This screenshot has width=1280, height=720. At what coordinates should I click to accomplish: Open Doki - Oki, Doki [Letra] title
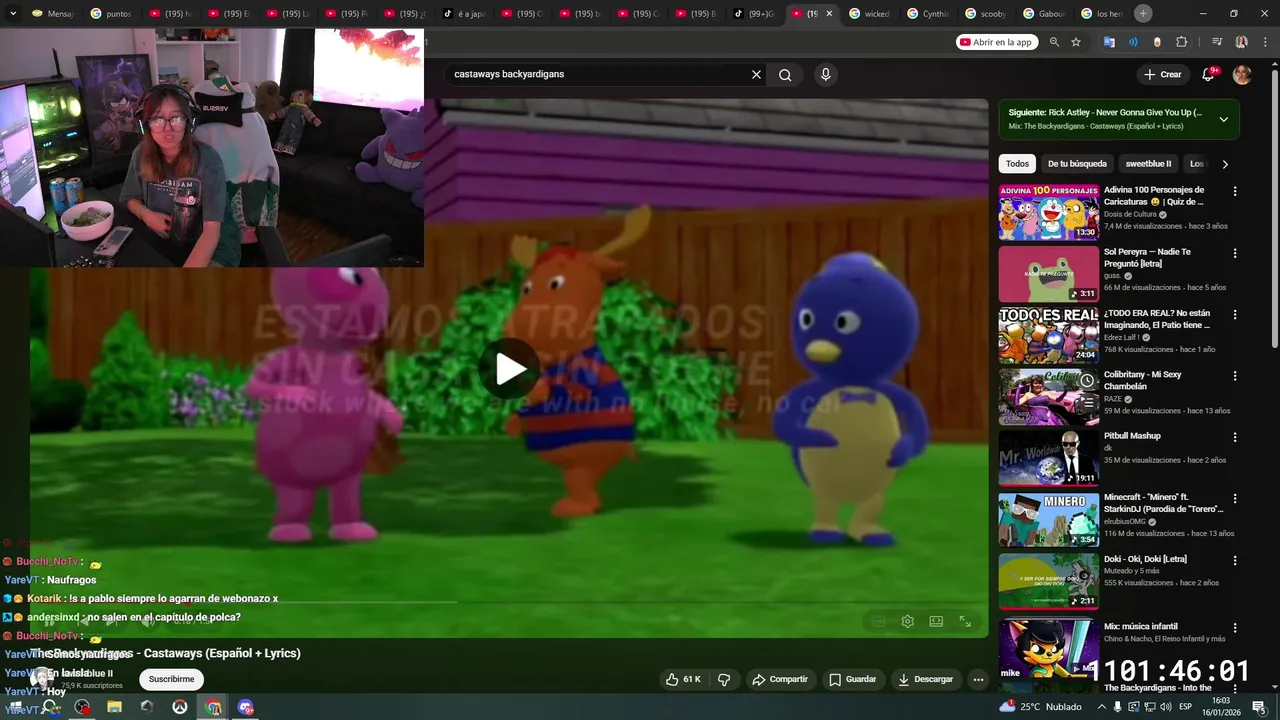tap(1145, 559)
